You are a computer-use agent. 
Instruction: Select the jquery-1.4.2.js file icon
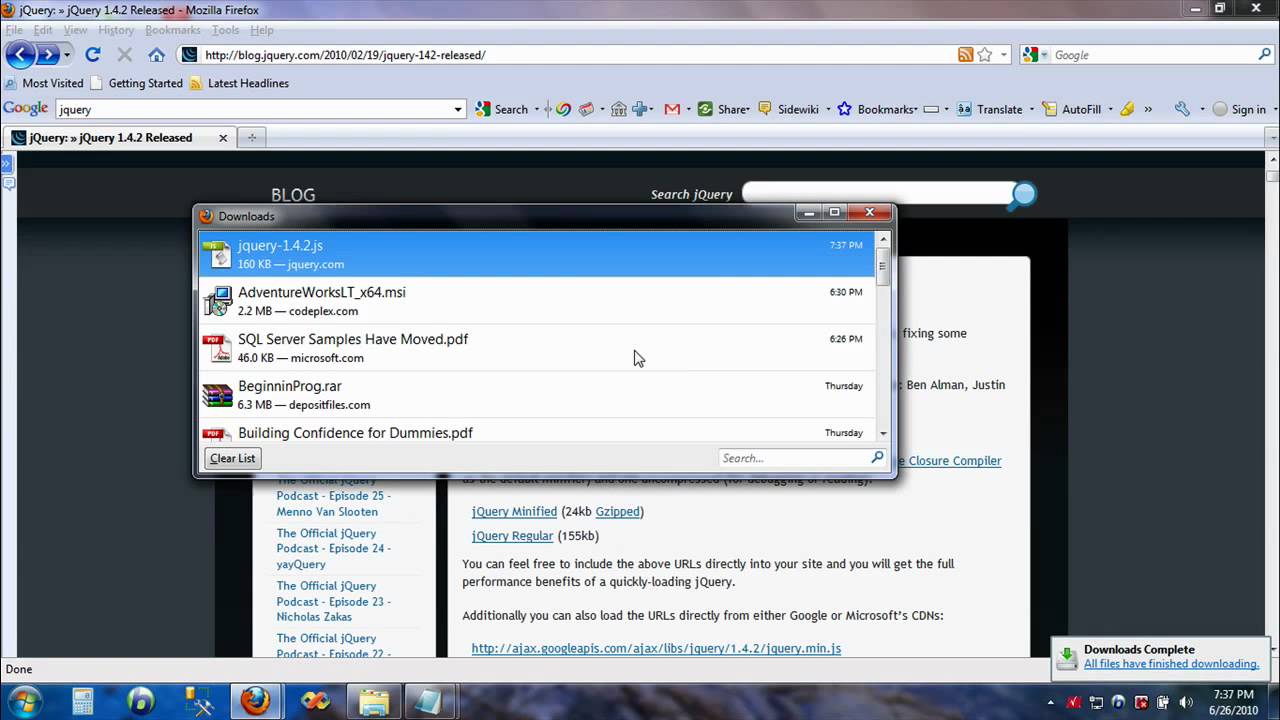point(217,254)
